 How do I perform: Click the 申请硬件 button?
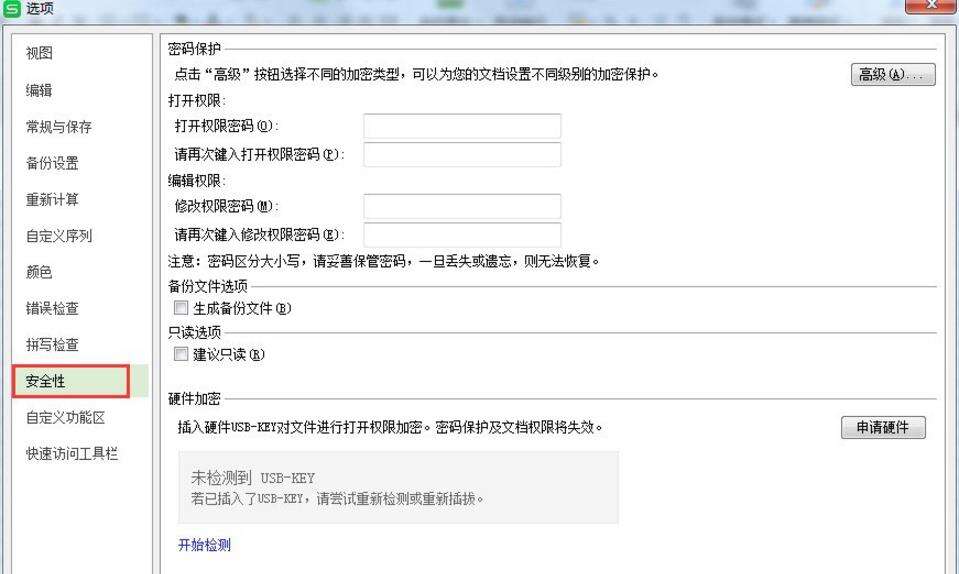pyautogui.click(x=883, y=427)
